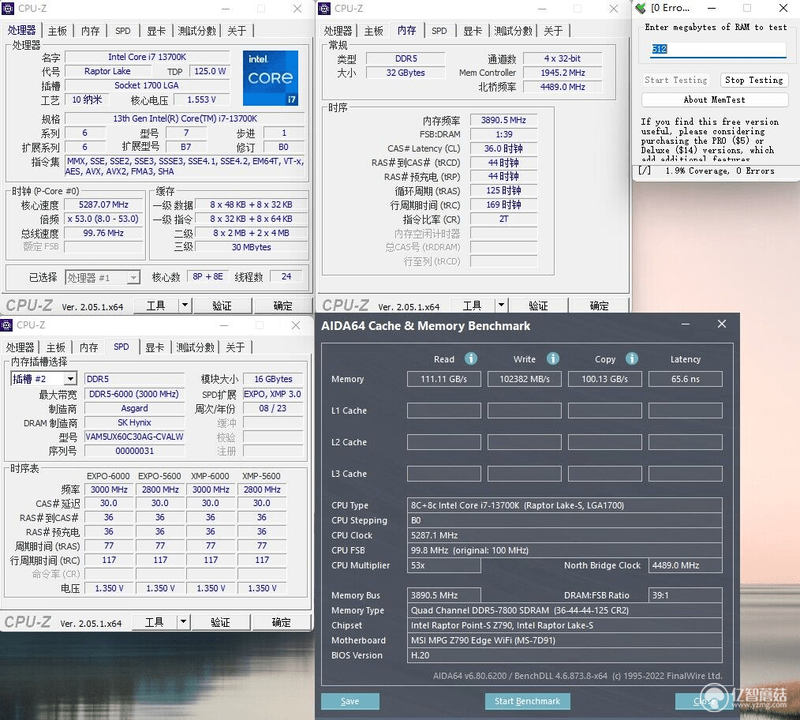Viewport: 800px width, 720px height.
Task: Click the 102382 MB/s memory write result
Action: point(524,379)
